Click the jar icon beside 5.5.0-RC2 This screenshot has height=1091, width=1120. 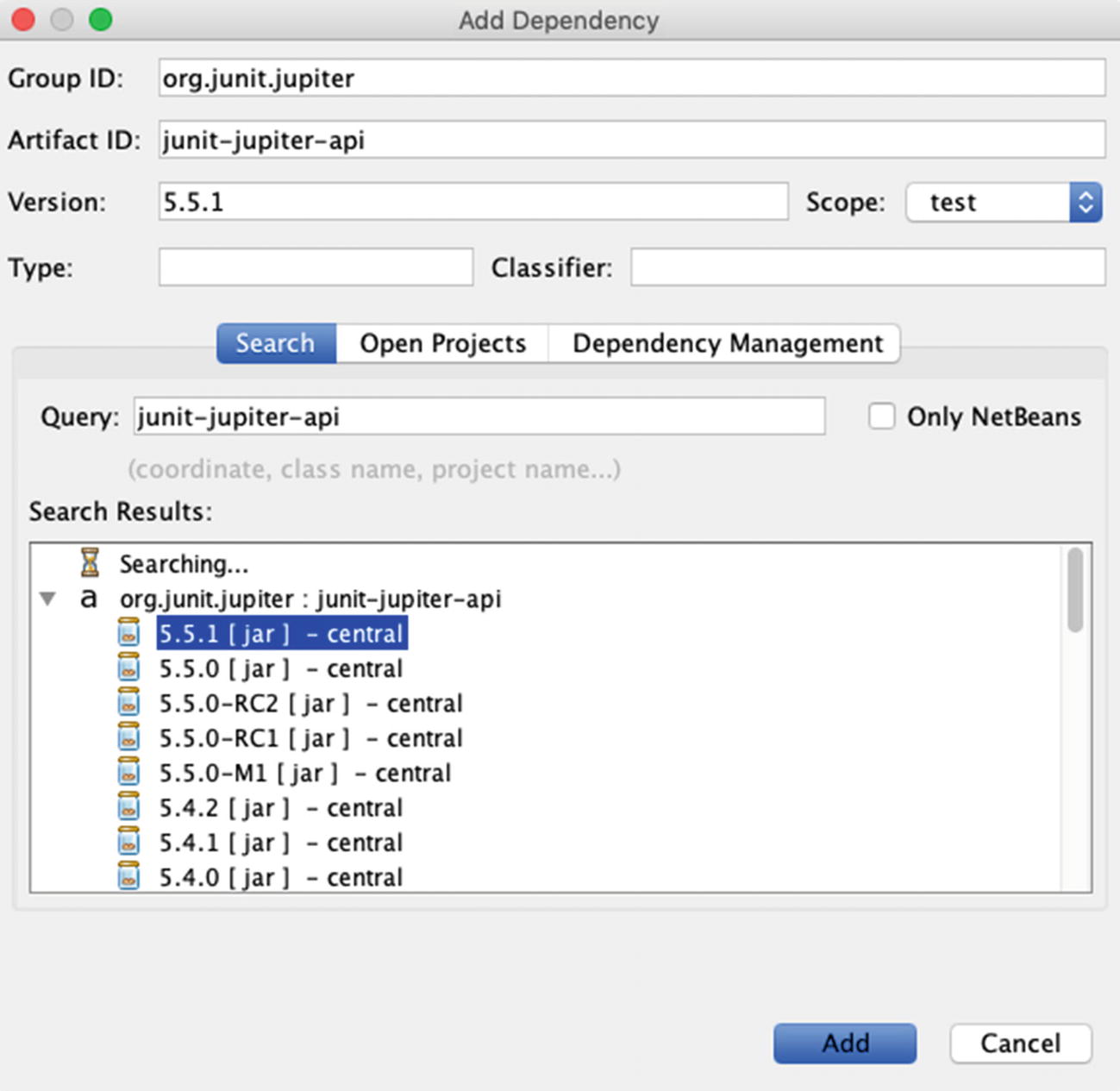[x=128, y=703]
